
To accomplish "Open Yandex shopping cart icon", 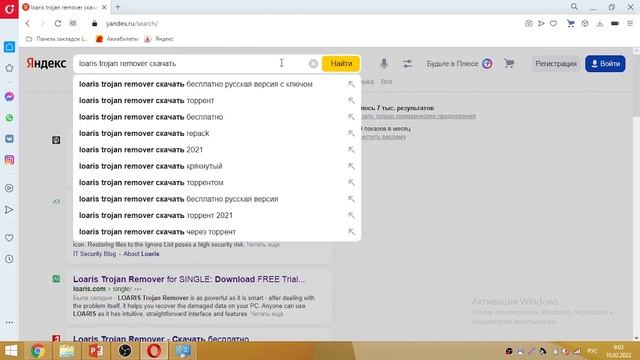I will [509, 64].
